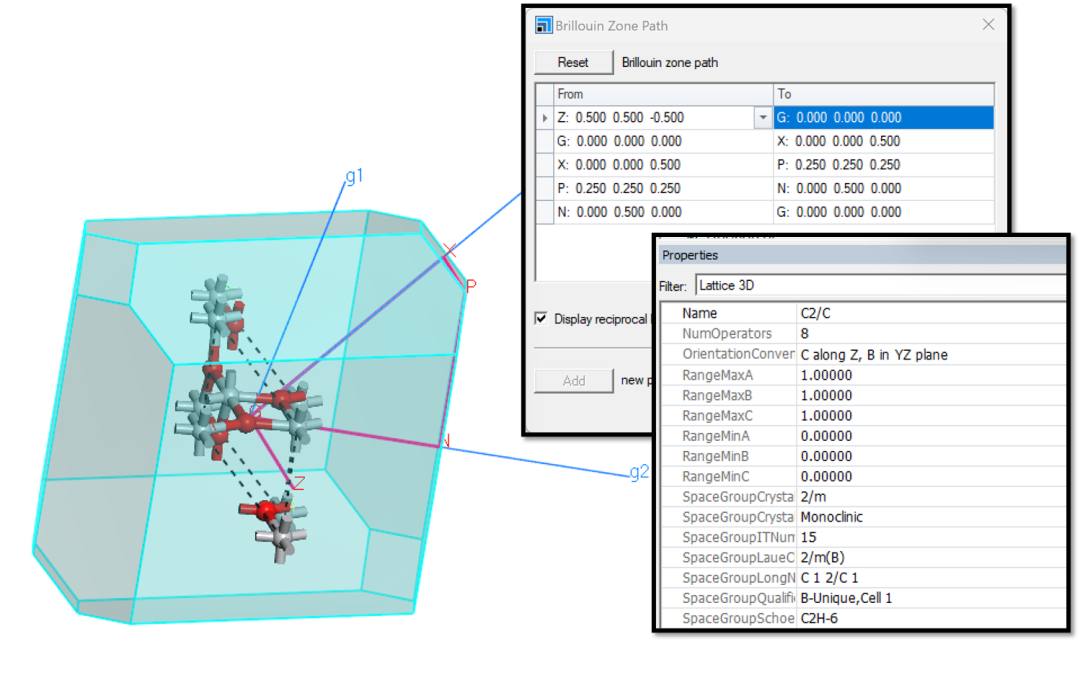Click the value '2/m' in Properties
The width and height of the screenshot is (1080, 683).
click(x=813, y=496)
